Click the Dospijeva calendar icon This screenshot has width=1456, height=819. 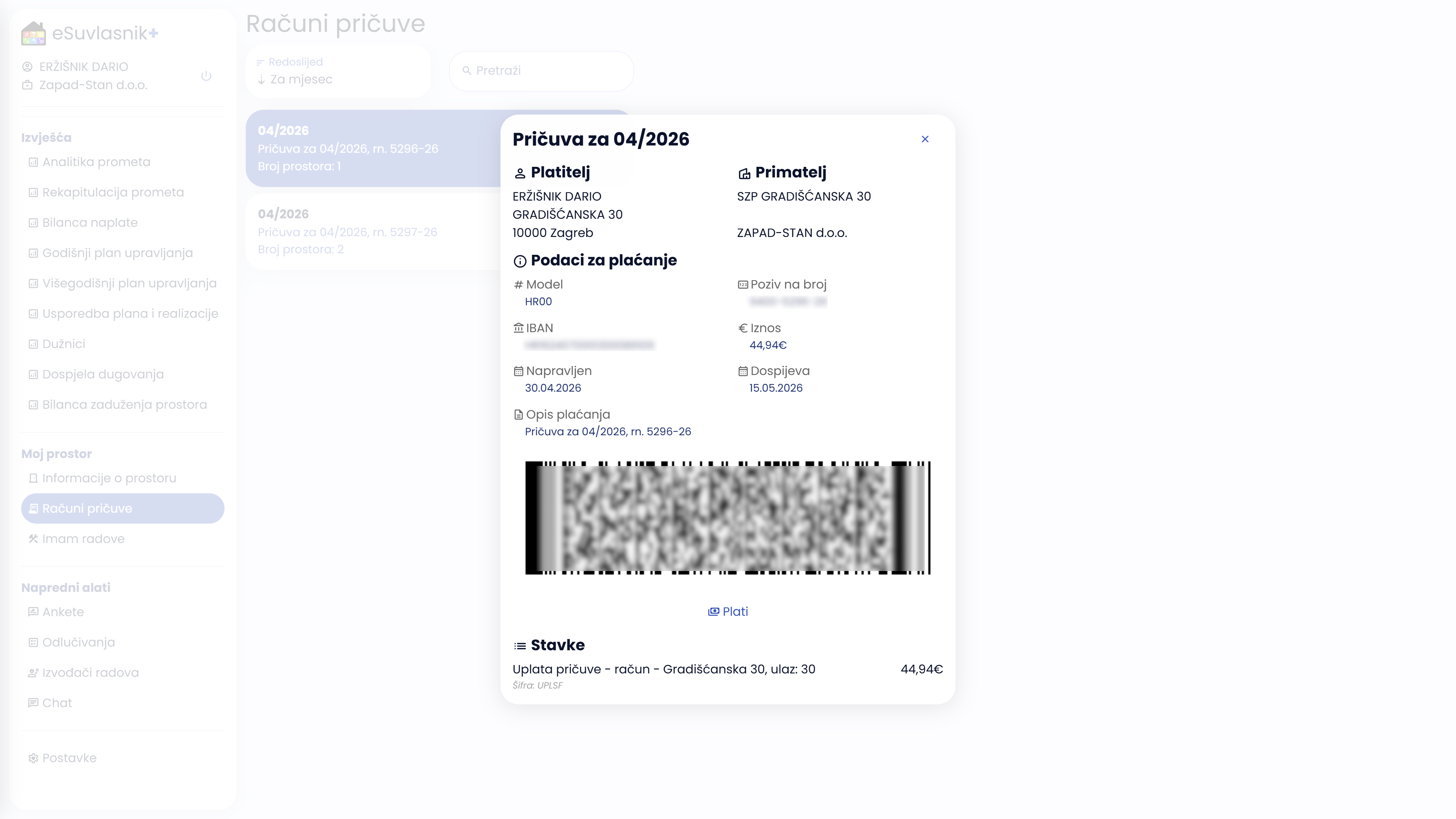(743, 371)
